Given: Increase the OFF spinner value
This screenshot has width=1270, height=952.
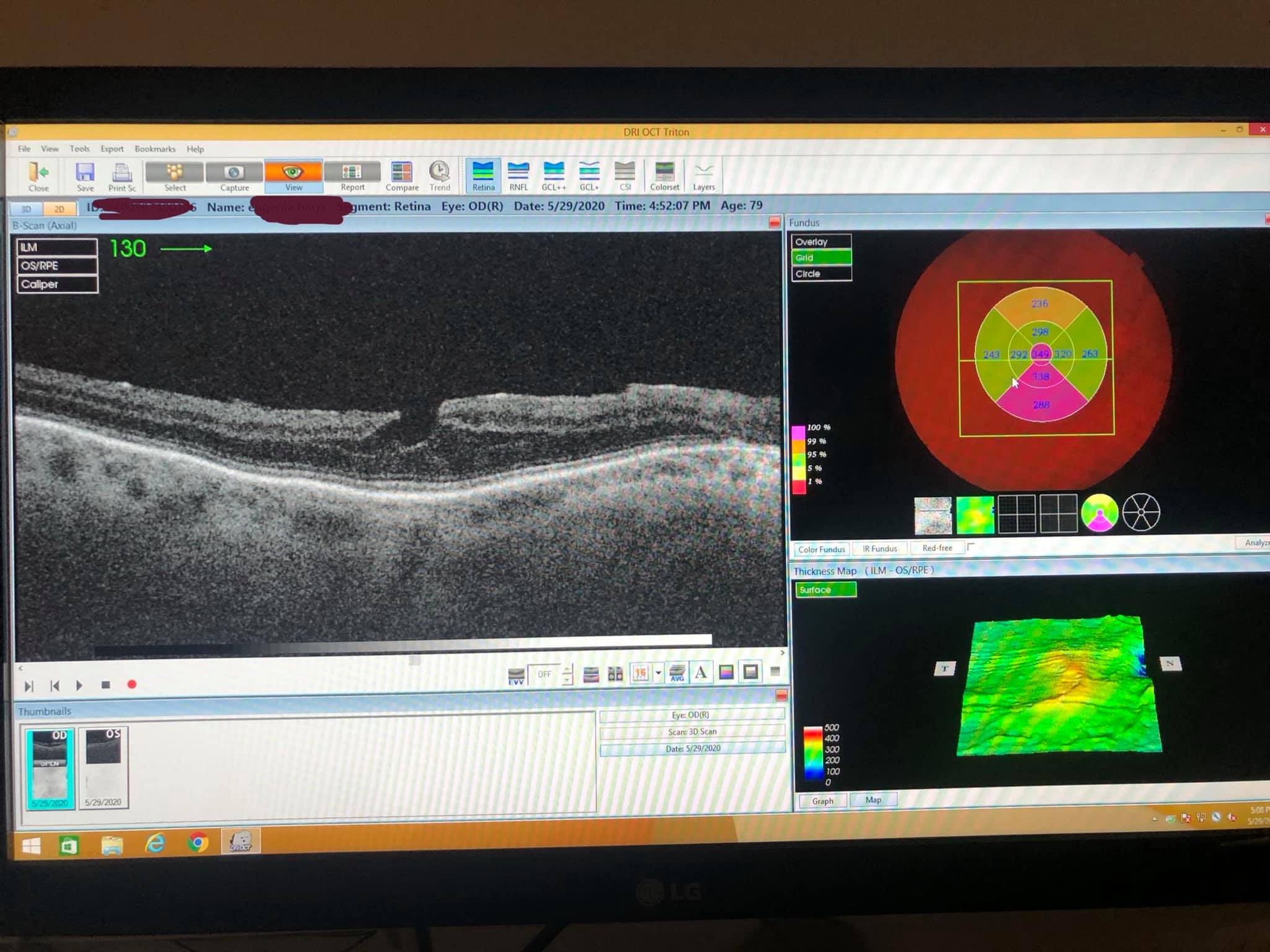Looking at the screenshot, I should point(568,669).
